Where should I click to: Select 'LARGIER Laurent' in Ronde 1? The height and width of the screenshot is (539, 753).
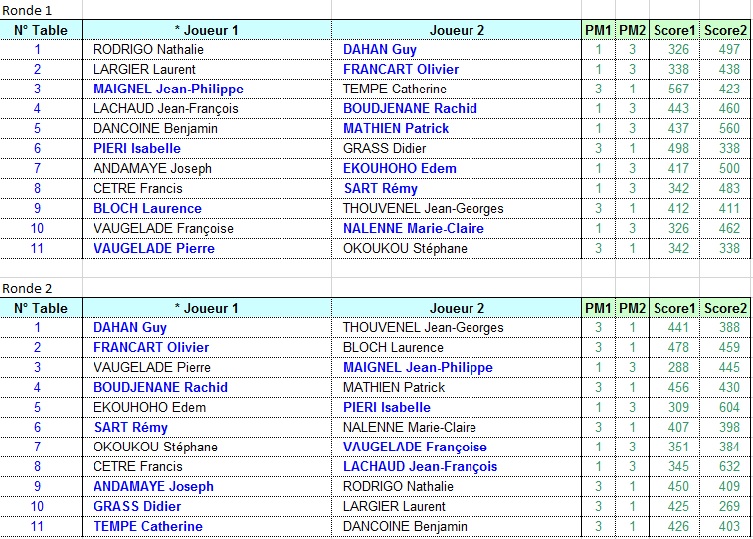coord(144,70)
